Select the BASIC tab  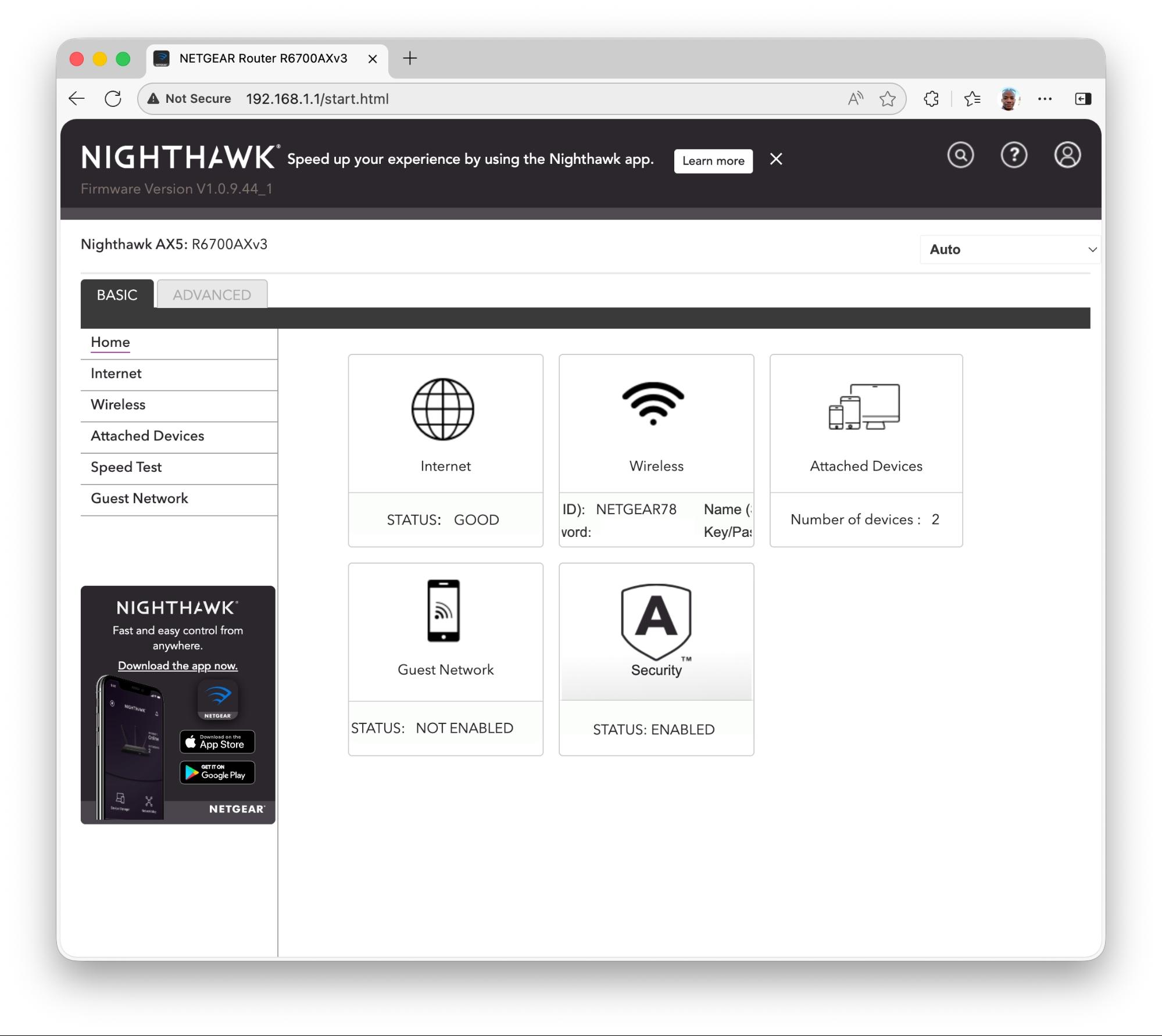[117, 295]
